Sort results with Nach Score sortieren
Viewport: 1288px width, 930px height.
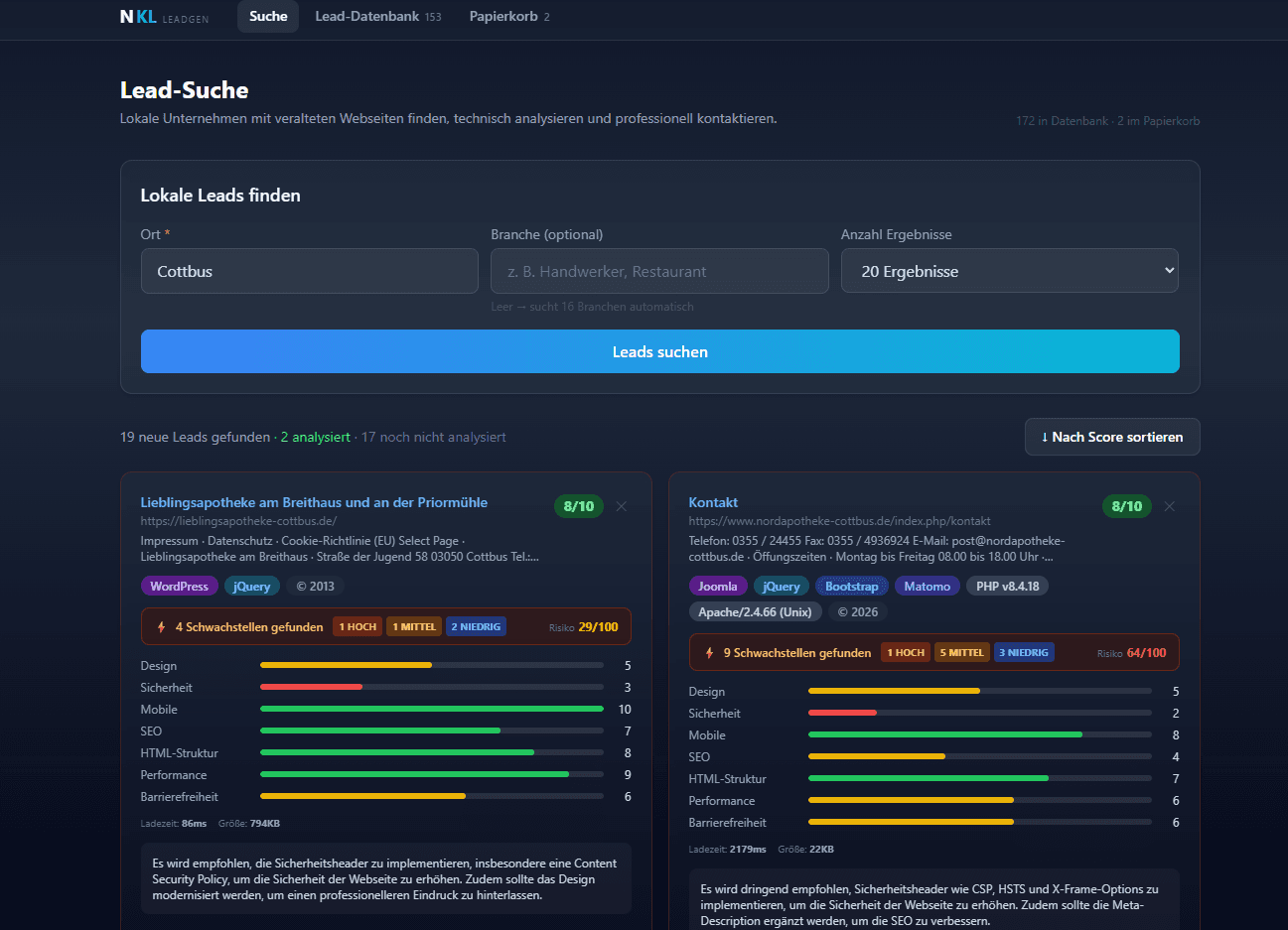[1111, 437]
